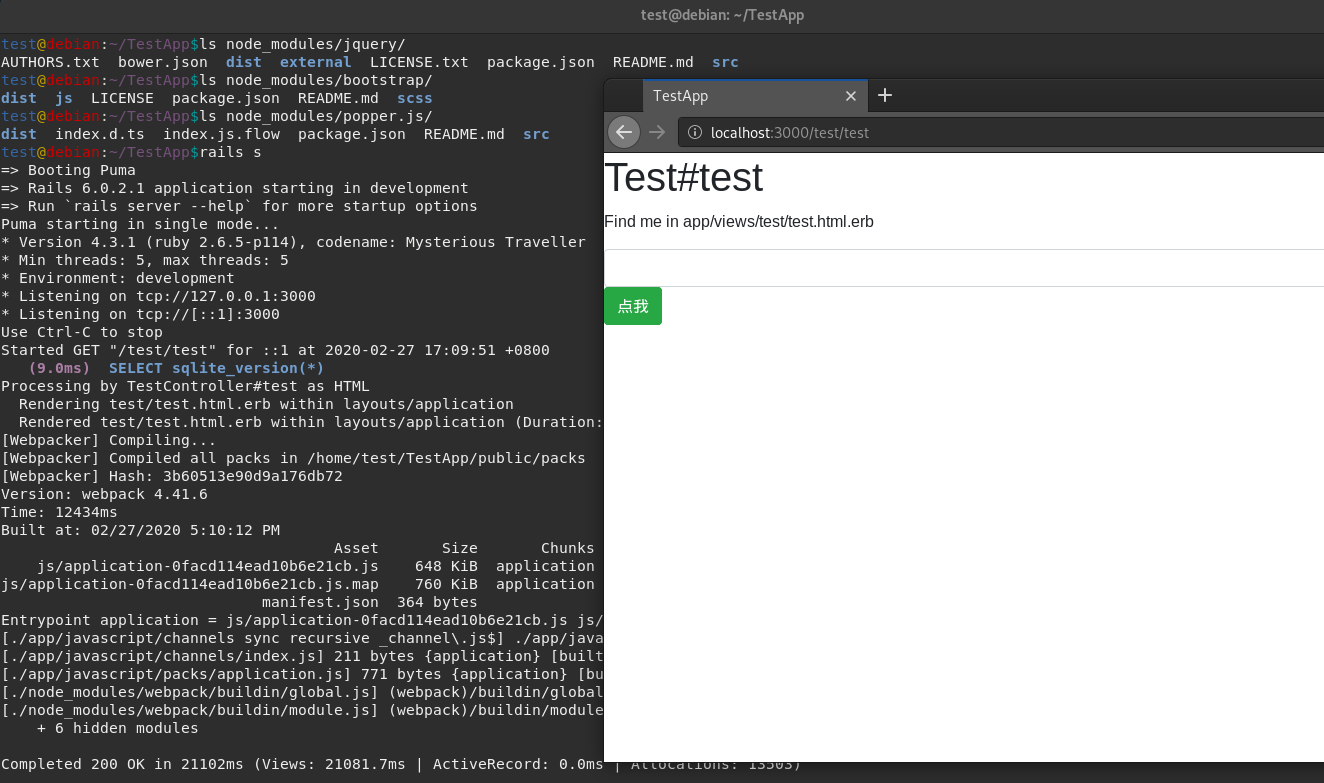Click the terminal title bar test@debian: ~/TestApp

722,15
